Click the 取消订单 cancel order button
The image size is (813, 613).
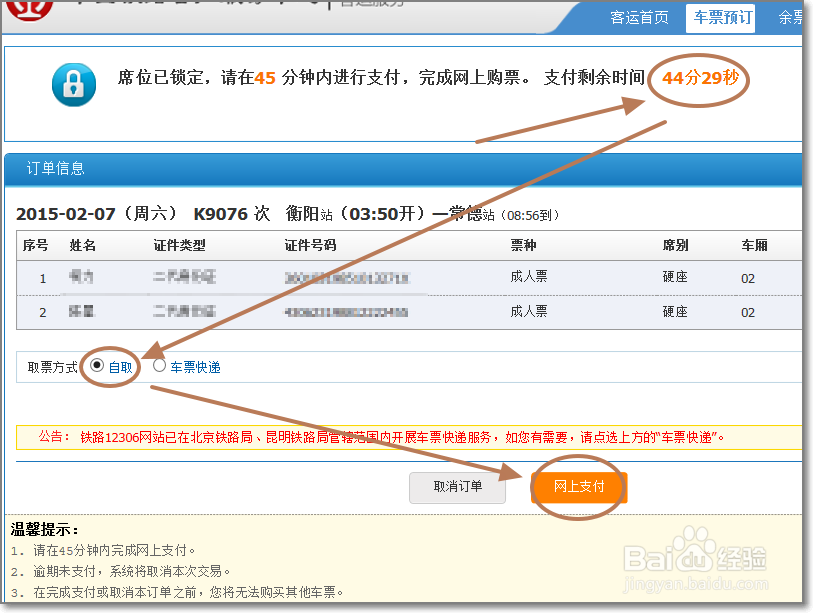[x=457, y=488]
